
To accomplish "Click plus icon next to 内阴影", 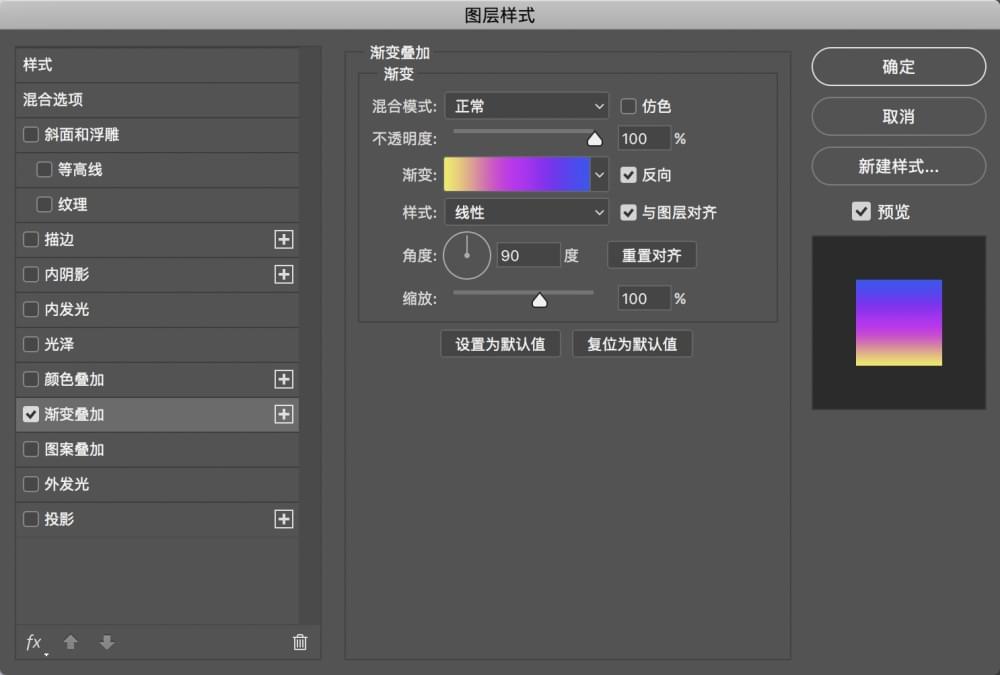I will pos(284,274).
